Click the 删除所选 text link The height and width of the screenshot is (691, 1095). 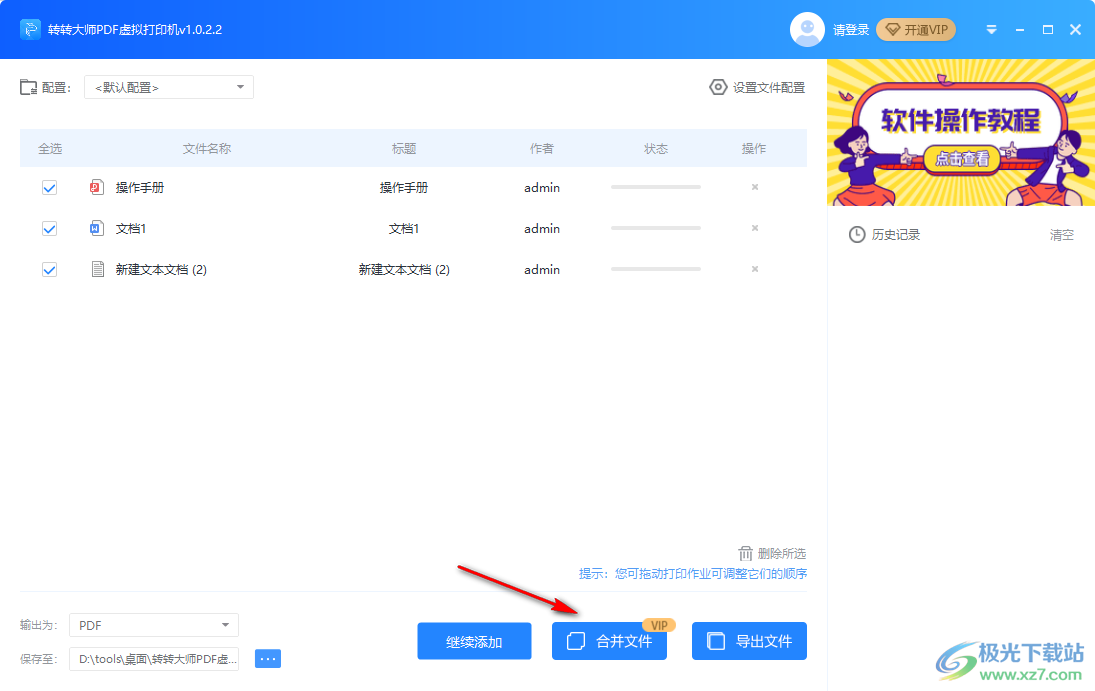click(x=781, y=553)
